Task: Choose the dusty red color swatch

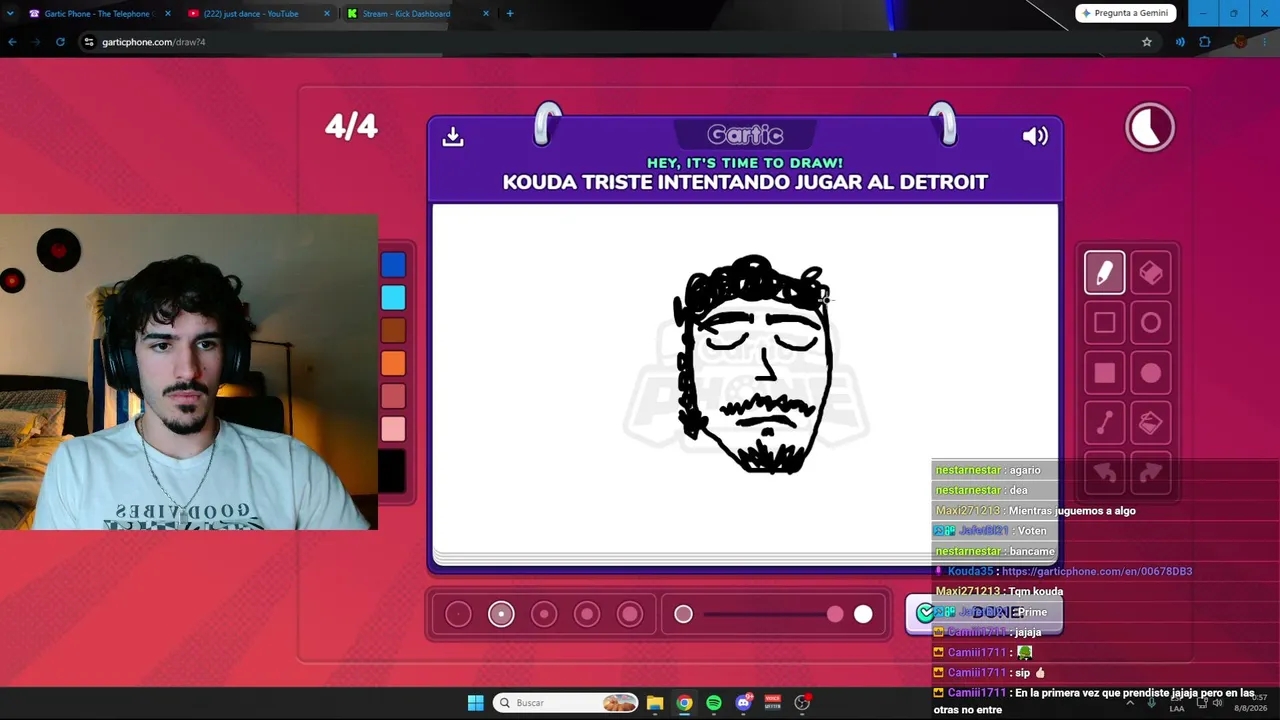Action: tap(393, 397)
